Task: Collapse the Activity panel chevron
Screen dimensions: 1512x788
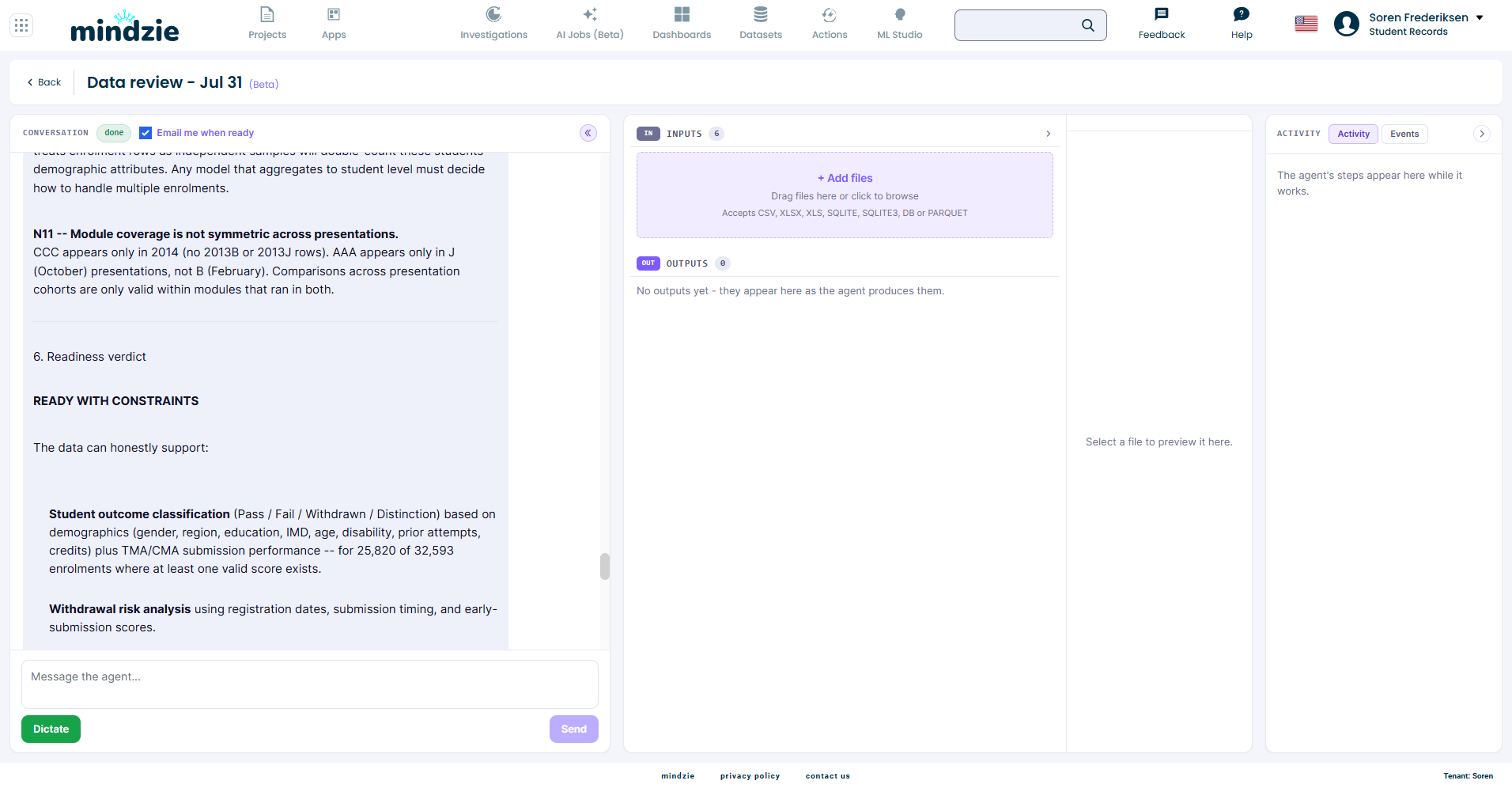Action: (1482, 134)
